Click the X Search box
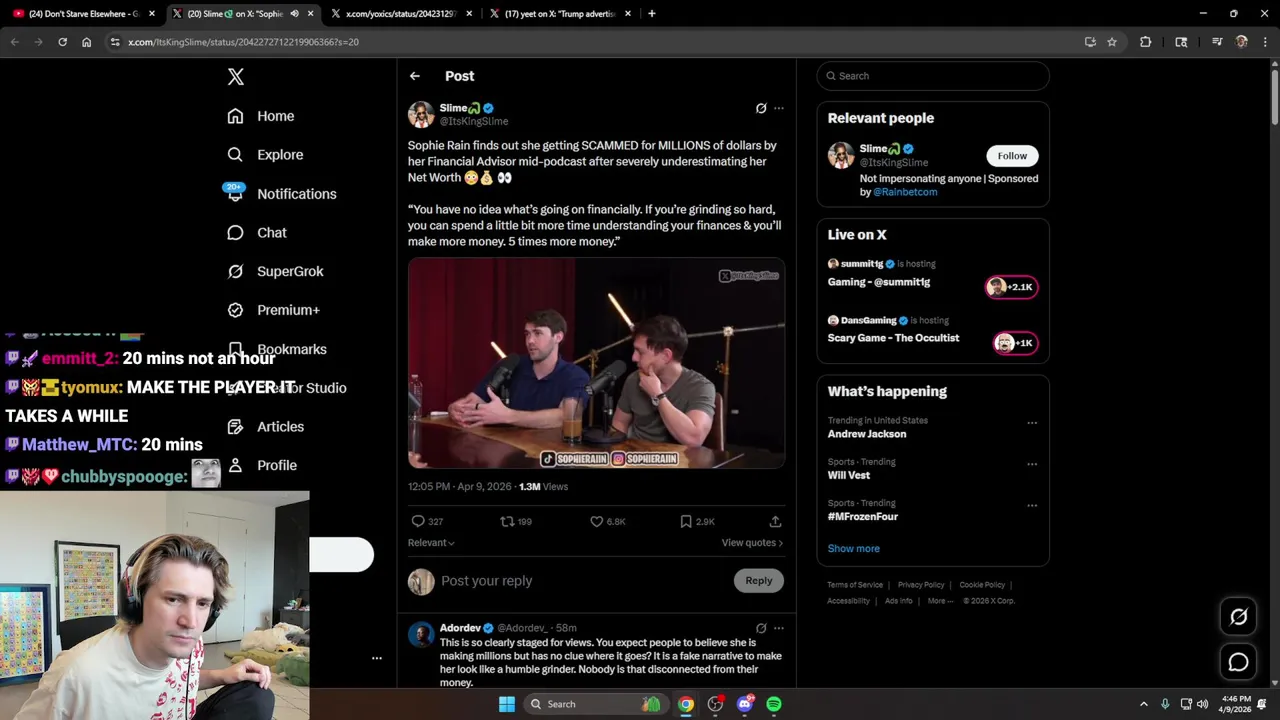1280x720 pixels. pos(933,76)
